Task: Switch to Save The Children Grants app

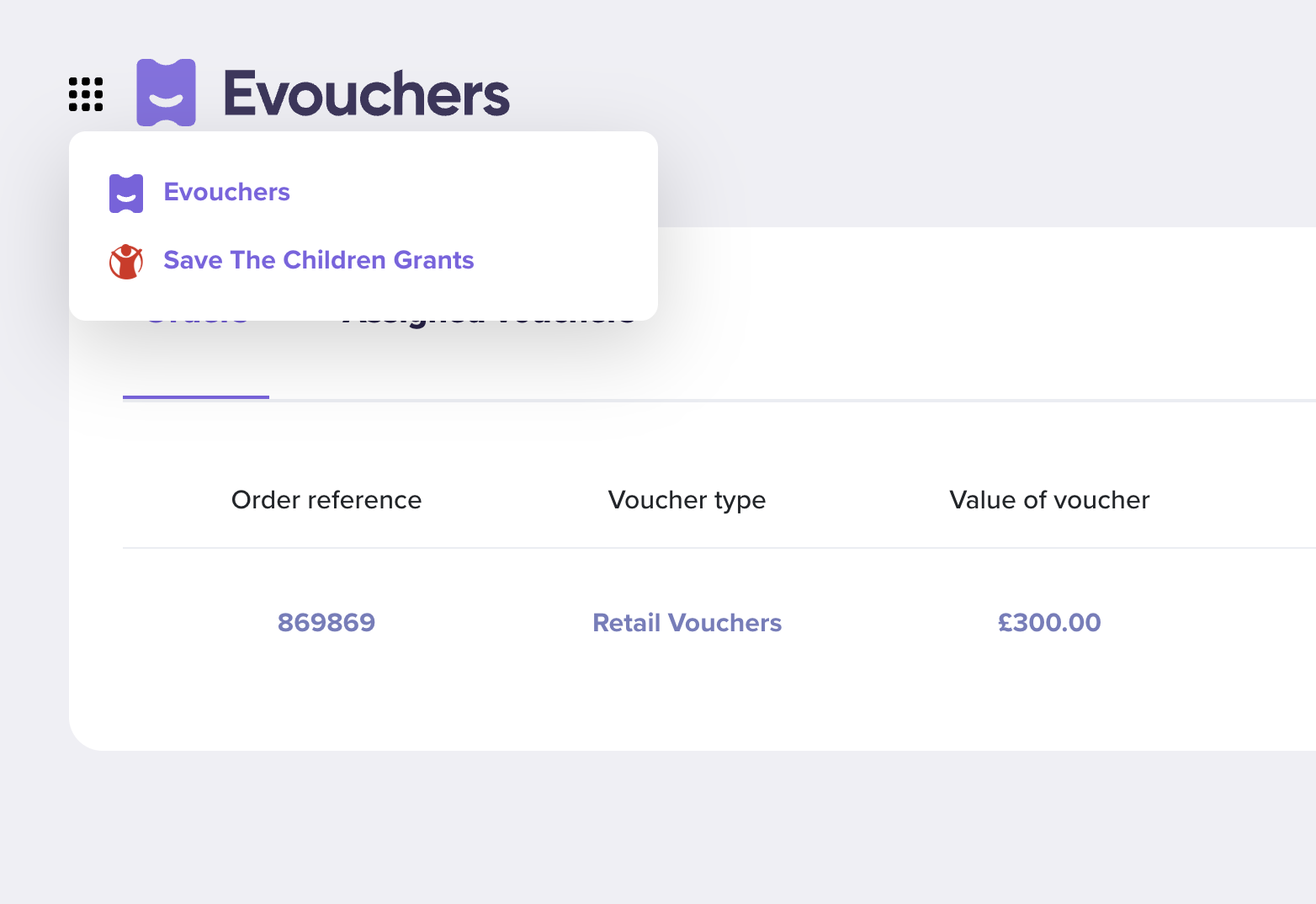Action: pyautogui.click(x=318, y=260)
